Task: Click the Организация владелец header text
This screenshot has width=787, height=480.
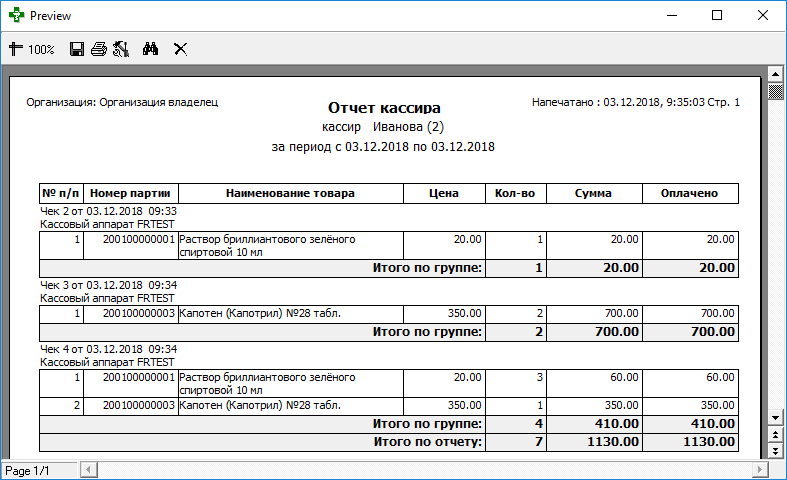Action: 159,102
